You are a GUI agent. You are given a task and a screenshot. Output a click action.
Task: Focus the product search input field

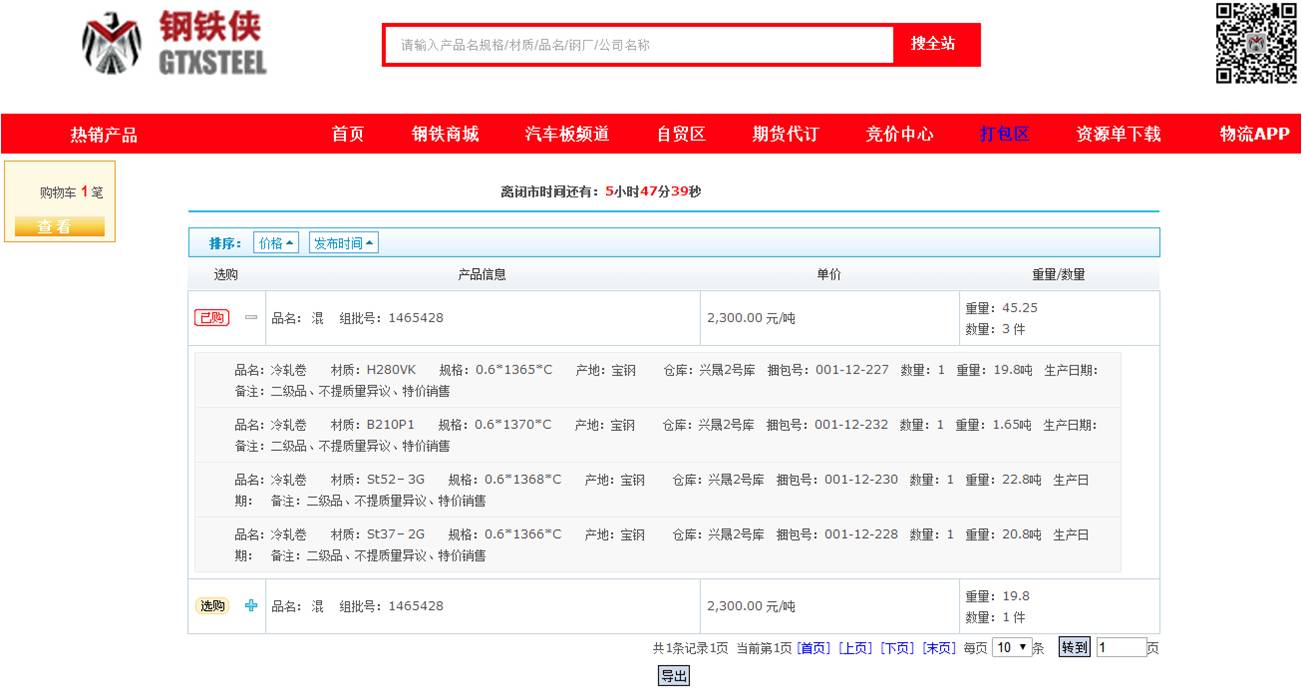pos(640,45)
